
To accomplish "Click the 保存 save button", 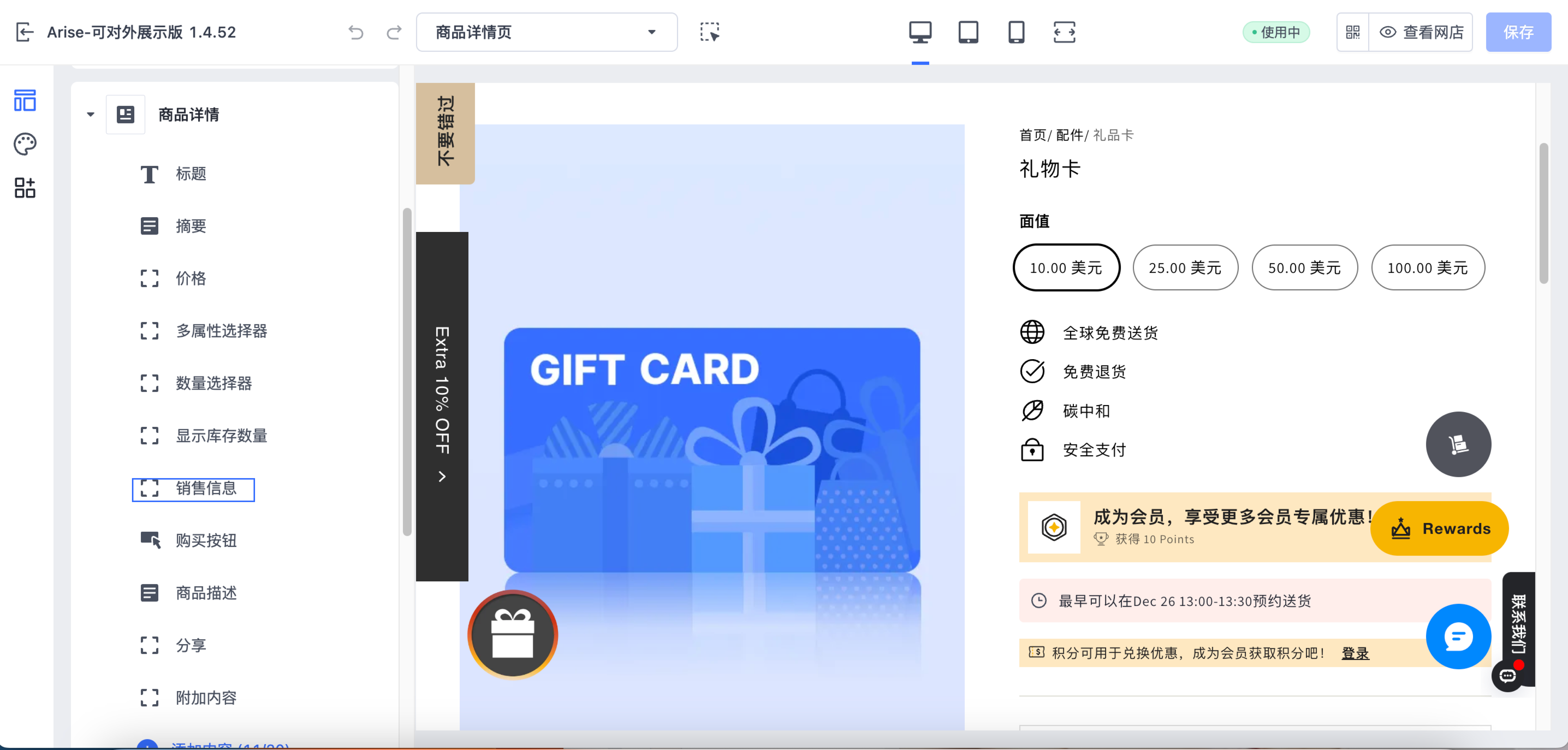I will [1517, 32].
